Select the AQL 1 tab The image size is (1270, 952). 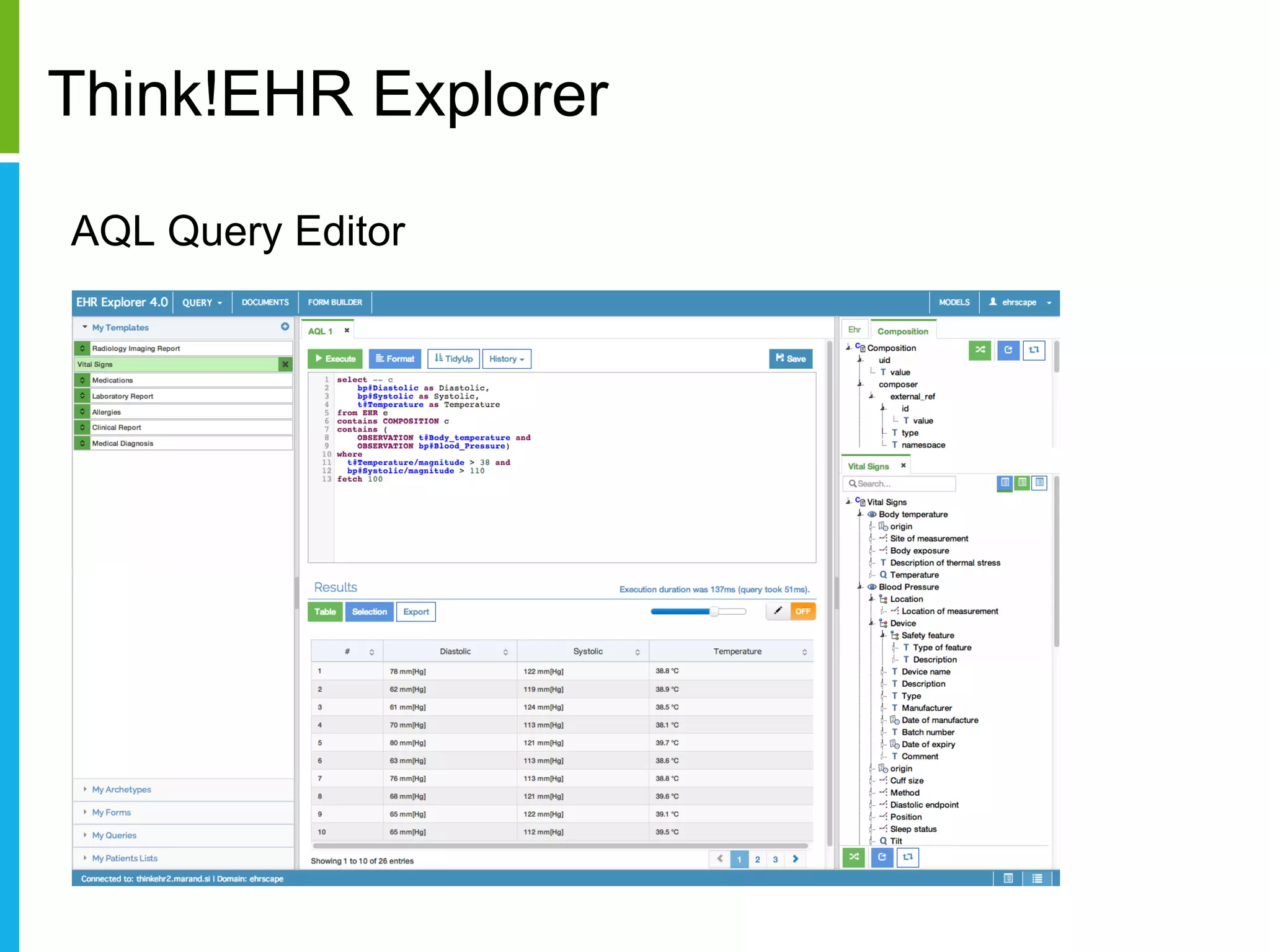pos(321,331)
